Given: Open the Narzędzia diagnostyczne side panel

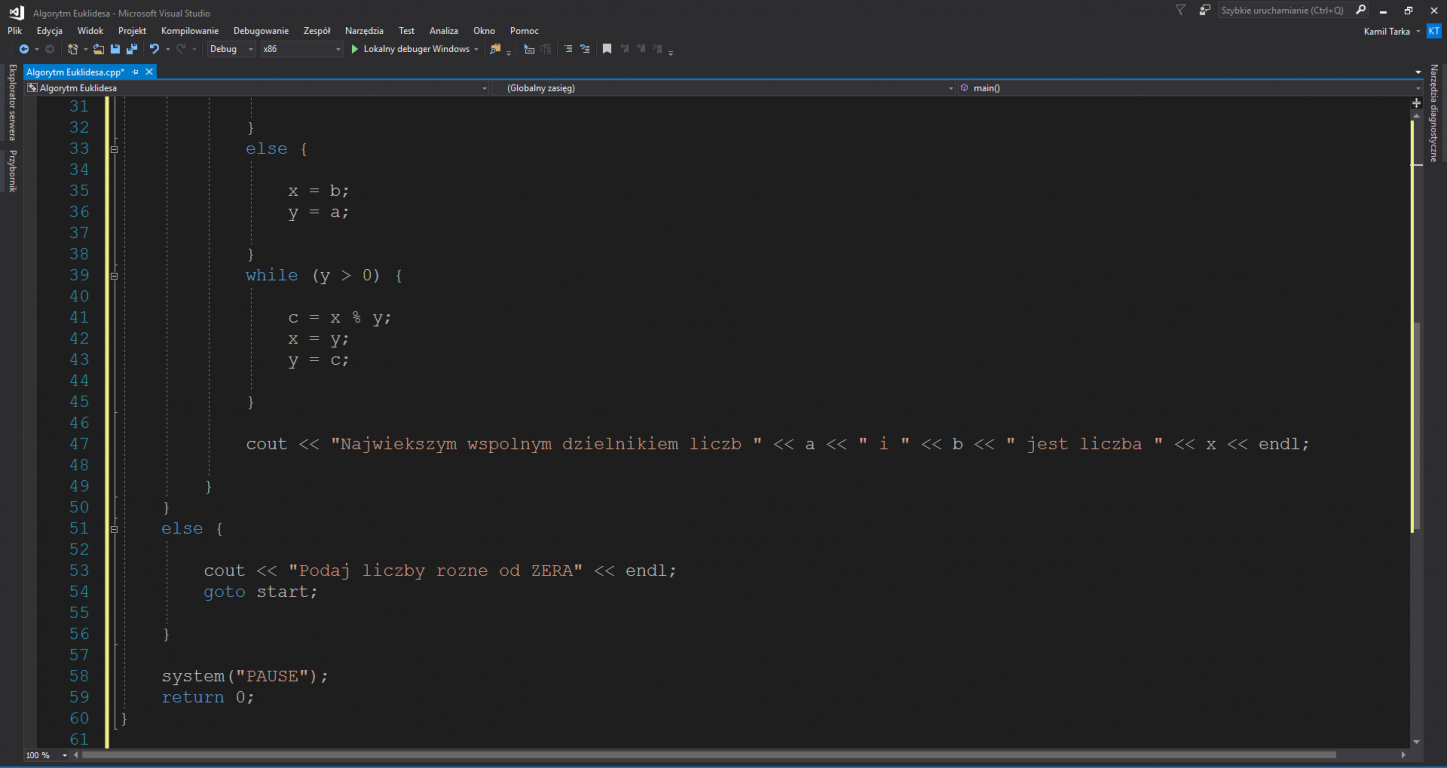Looking at the screenshot, I should click(x=1433, y=113).
